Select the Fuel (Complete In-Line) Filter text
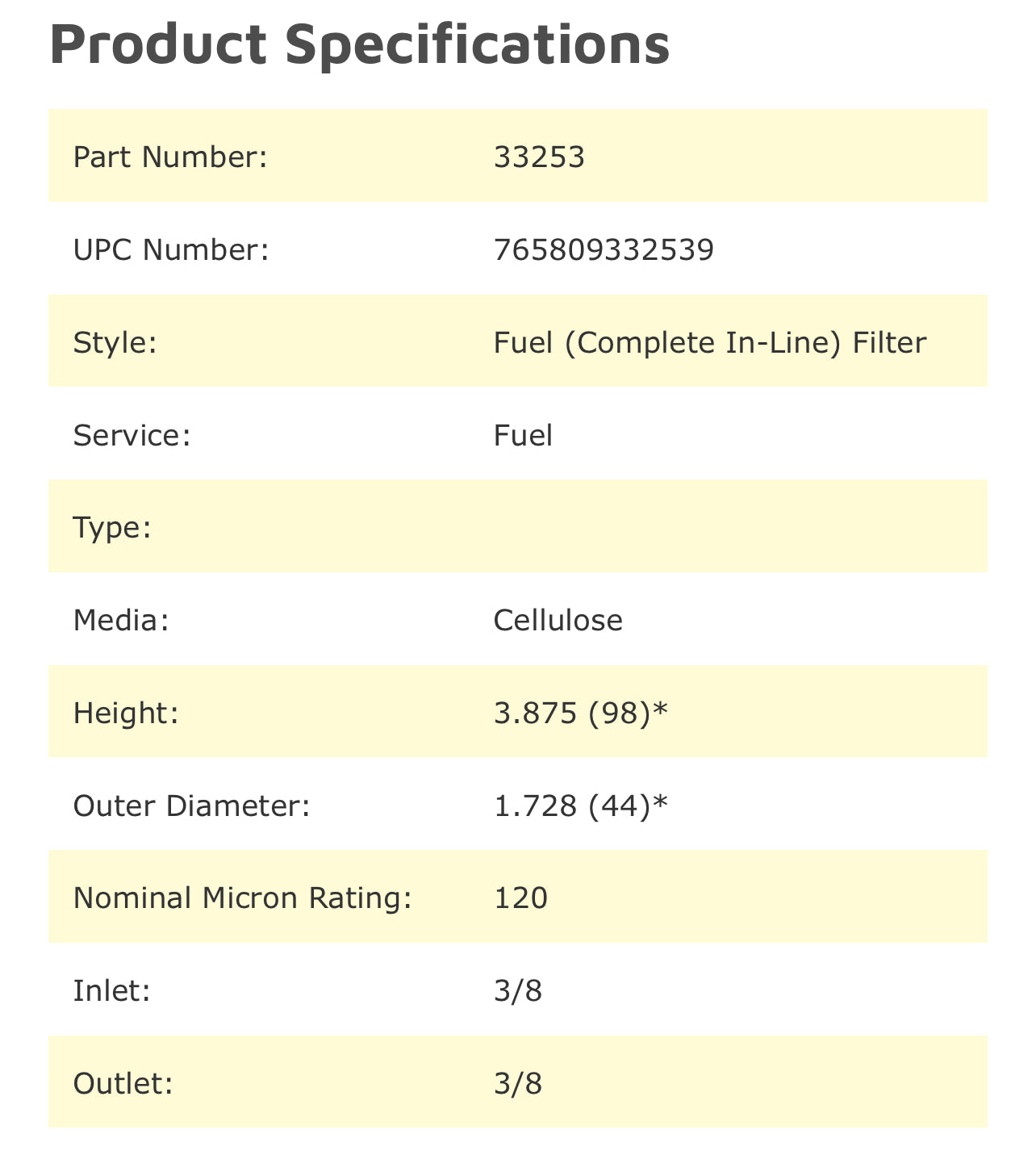The height and width of the screenshot is (1155, 1036). click(x=710, y=343)
